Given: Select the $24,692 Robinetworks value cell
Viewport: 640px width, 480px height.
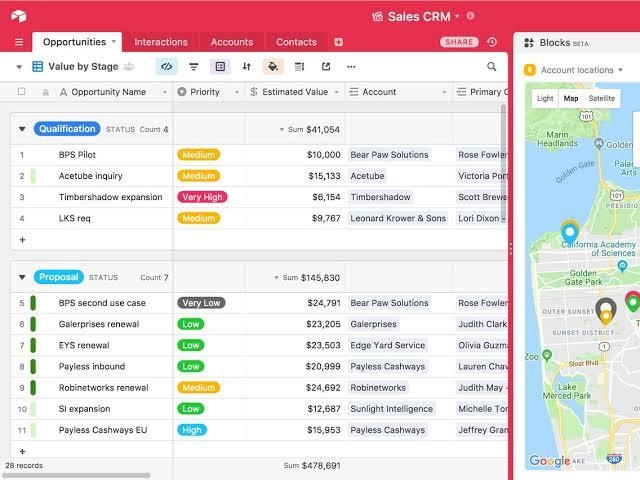Looking at the screenshot, I should coord(295,388).
